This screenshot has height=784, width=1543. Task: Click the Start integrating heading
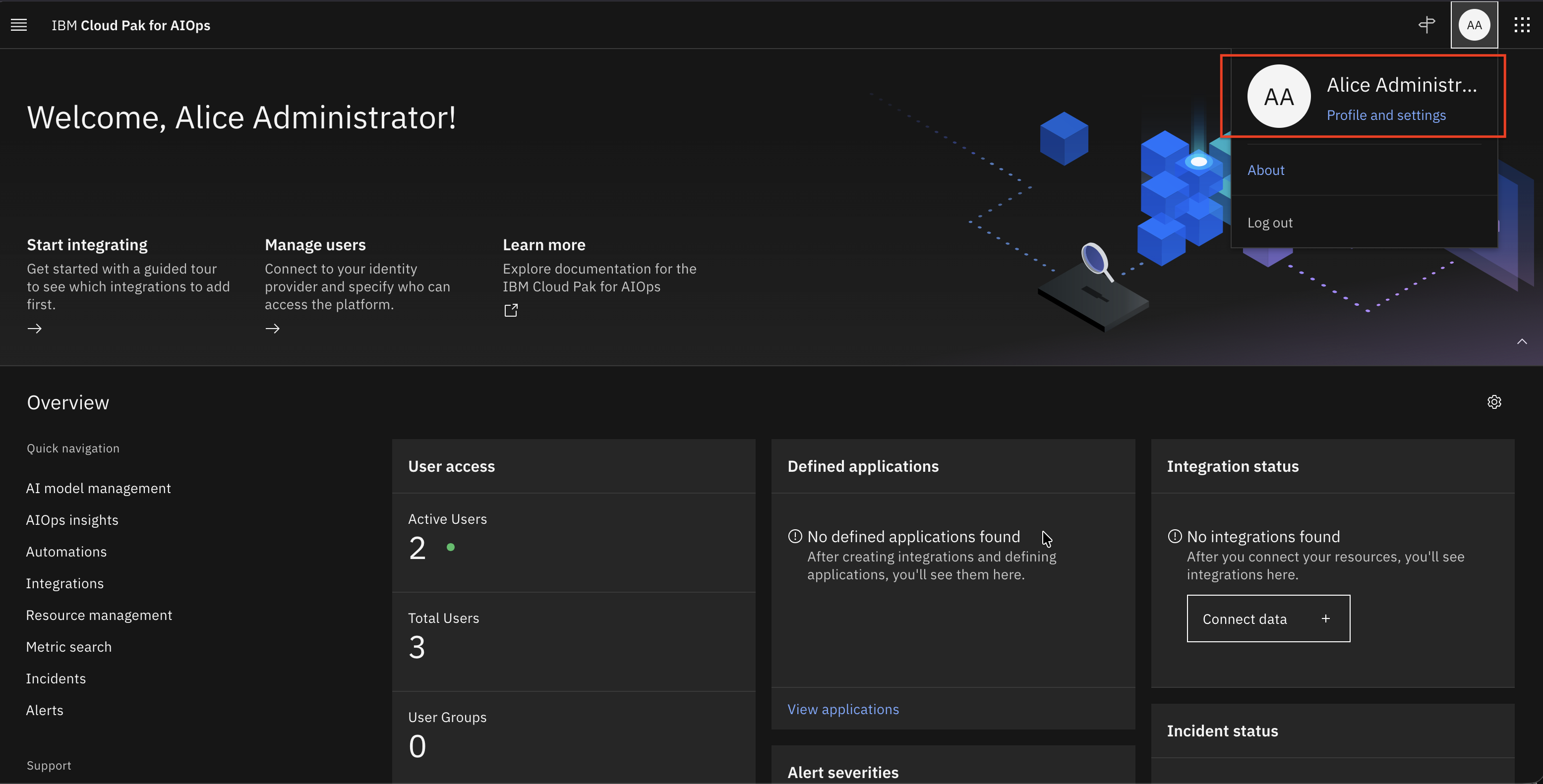tap(87, 245)
